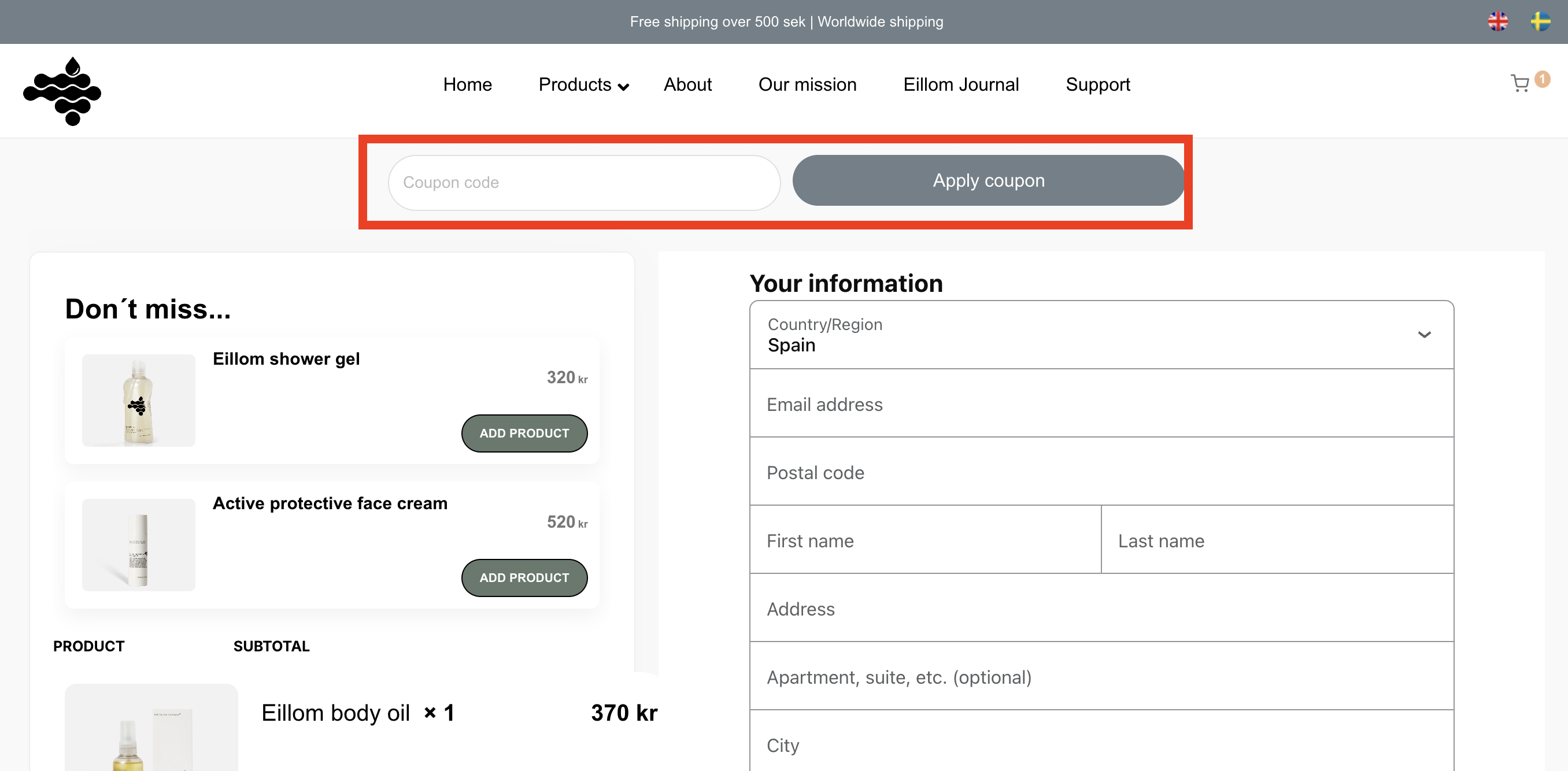Visit Our mission page
1568x771 pixels.
point(807,84)
